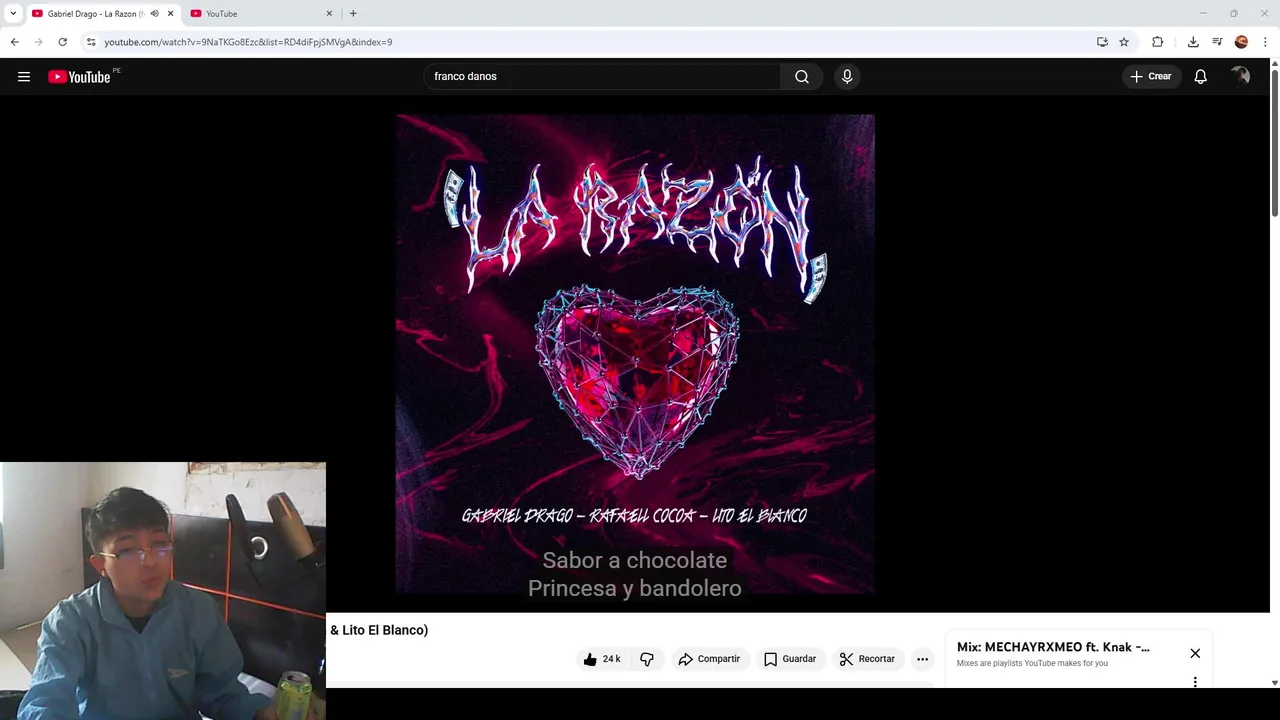
Task: Click the search magnifier button
Action: tap(802, 76)
